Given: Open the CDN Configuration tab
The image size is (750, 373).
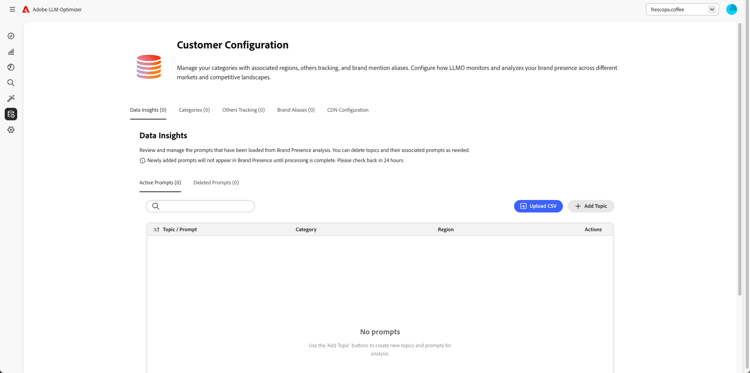Looking at the screenshot, I should click(348, 110).
